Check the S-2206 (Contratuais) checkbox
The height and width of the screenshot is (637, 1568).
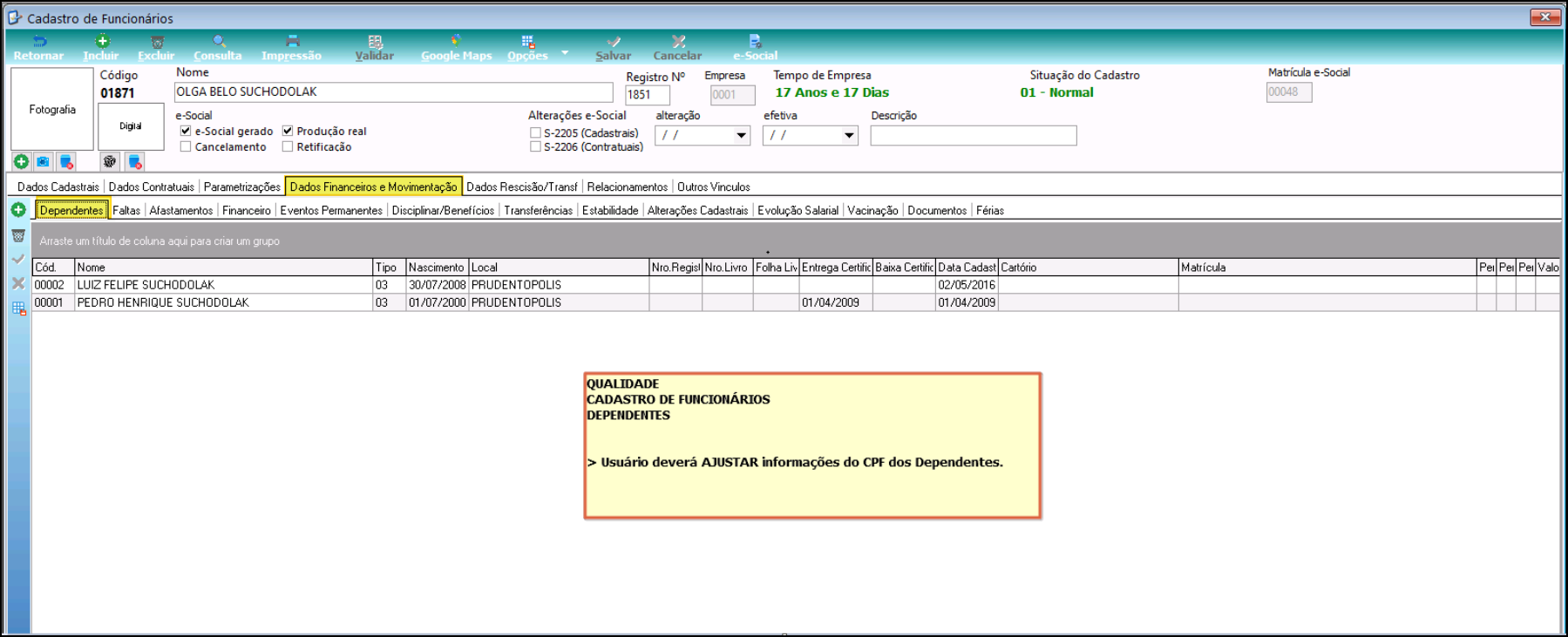pyautogui.click(x=535, y=146)
